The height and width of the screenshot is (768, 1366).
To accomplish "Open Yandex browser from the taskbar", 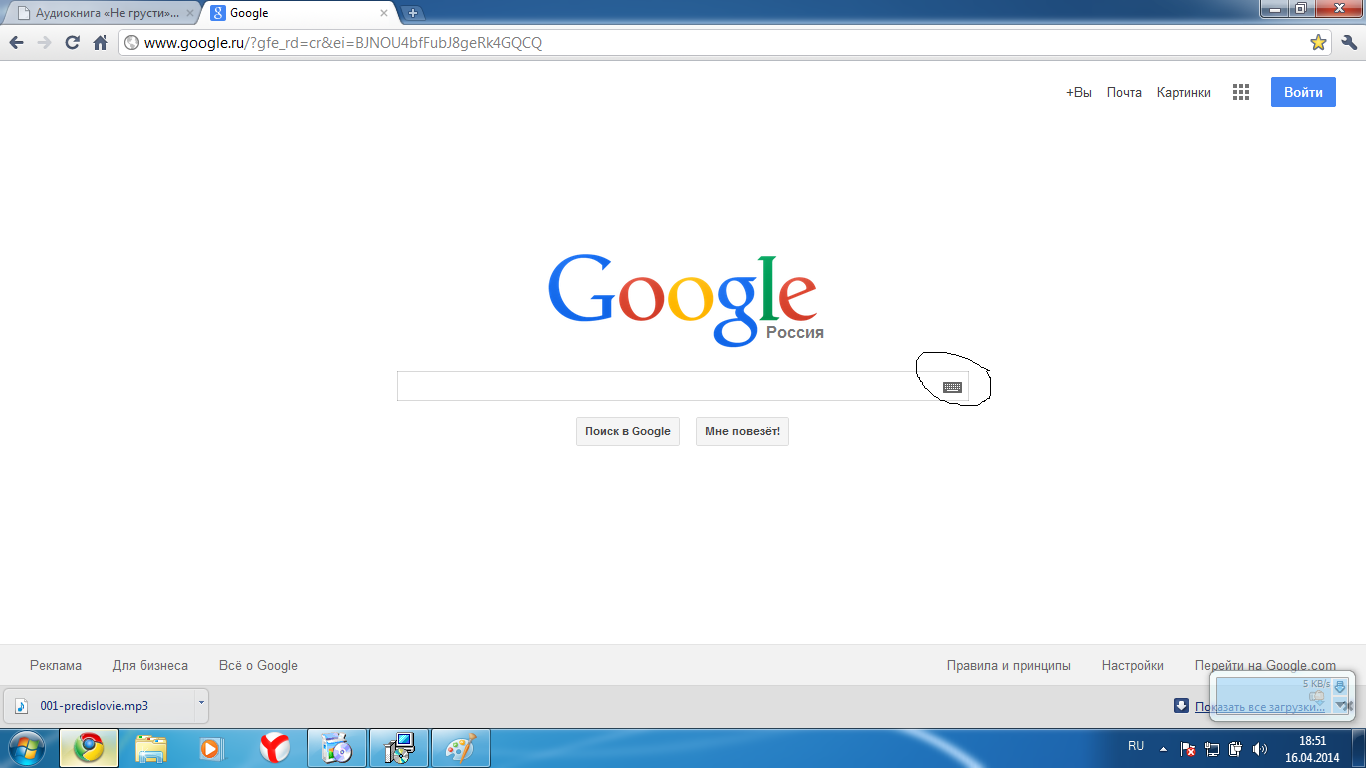I will (x=274, y=748).
